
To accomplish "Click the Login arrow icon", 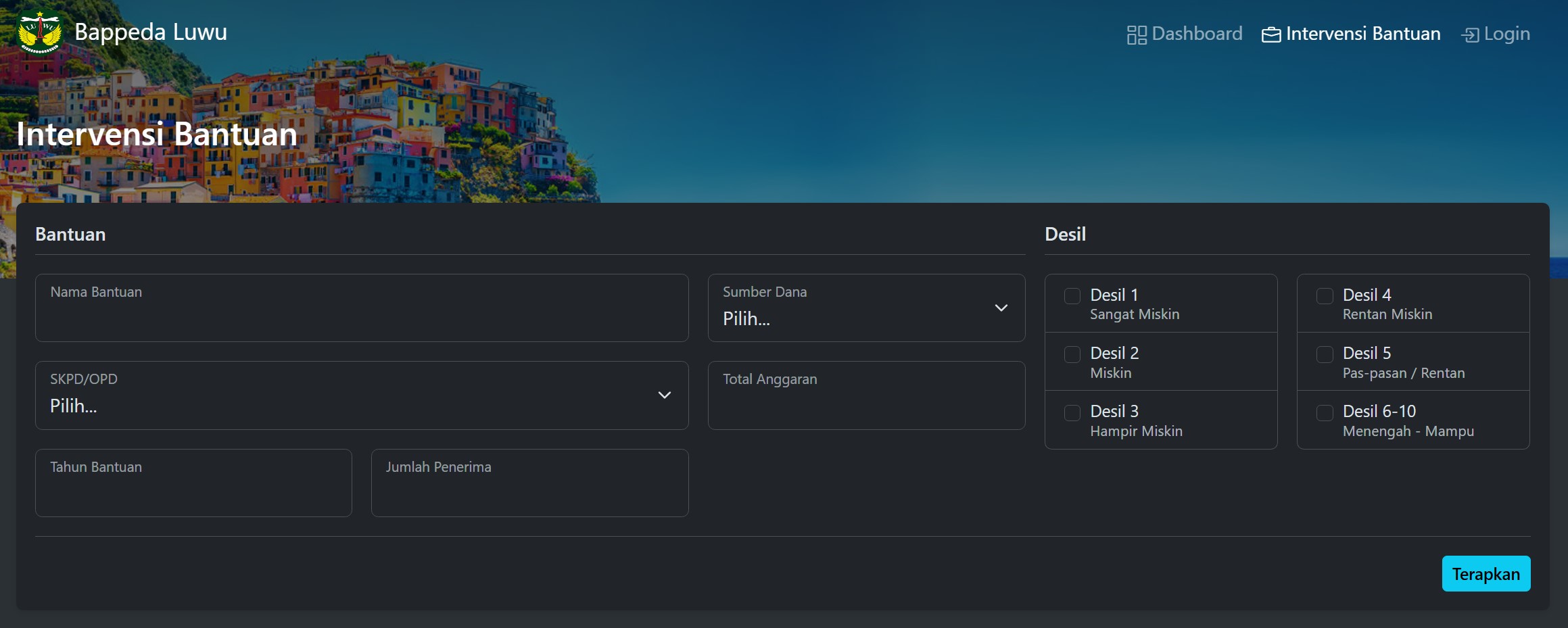I will 1470,34.
